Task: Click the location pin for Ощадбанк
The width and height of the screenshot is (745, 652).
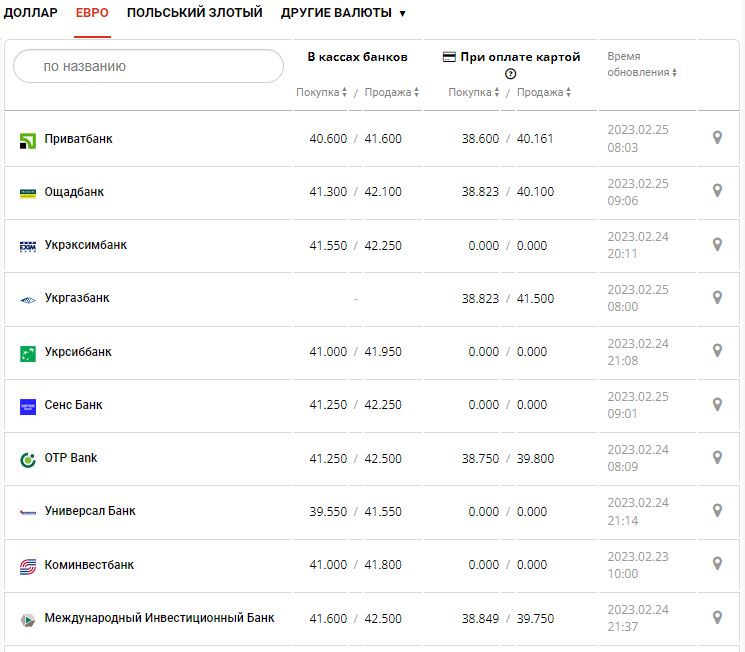Action: pos(717,191)
